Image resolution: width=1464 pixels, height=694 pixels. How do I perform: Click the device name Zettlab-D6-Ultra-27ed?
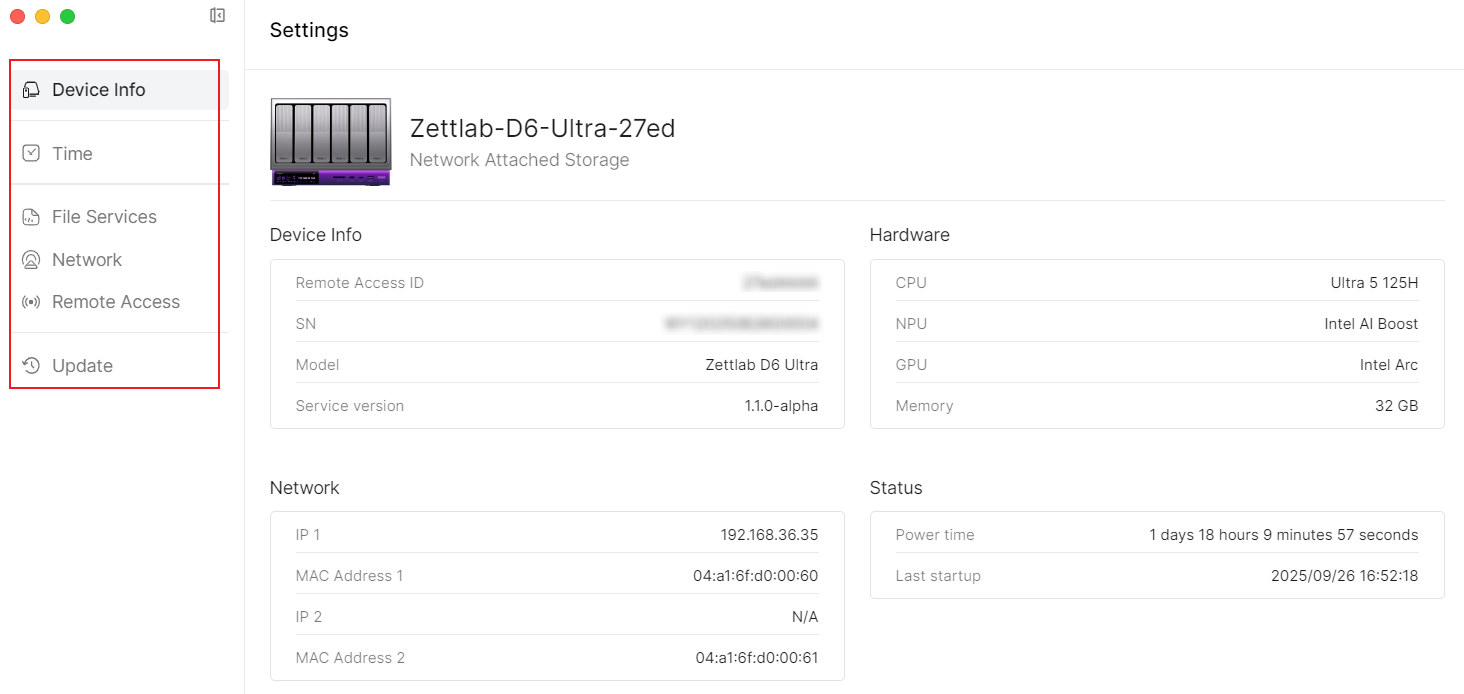coord(542,128)
